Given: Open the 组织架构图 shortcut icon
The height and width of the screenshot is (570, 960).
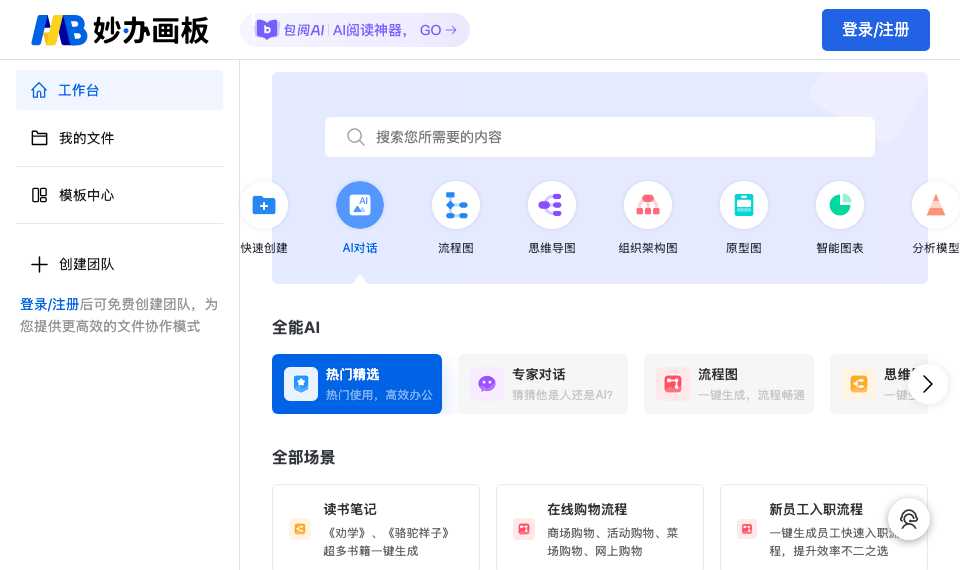Looking at the screenshot, I should (648, 205).
